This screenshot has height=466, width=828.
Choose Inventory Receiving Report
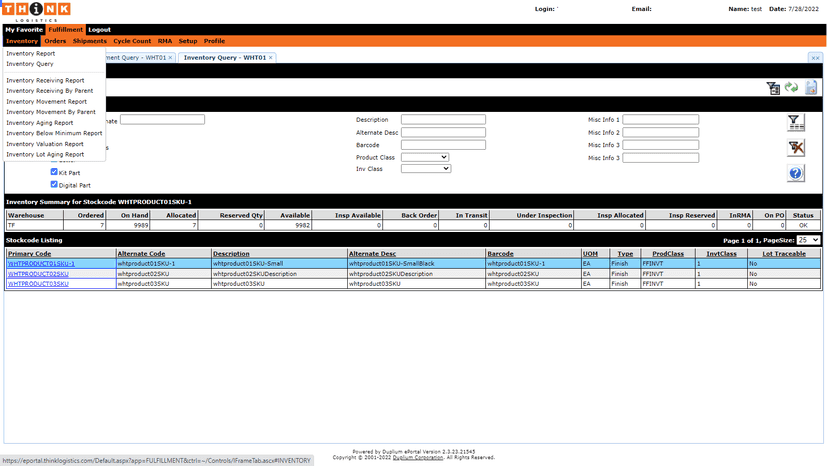[x=45, y=80]
